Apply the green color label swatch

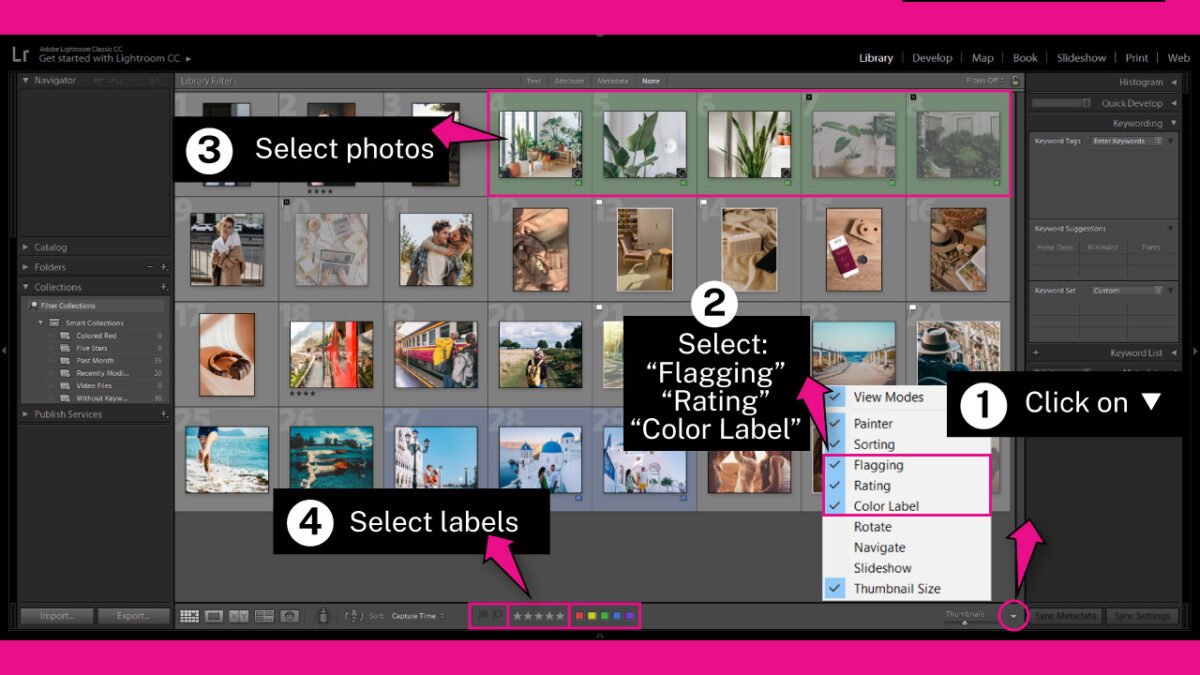coord(605,615)
